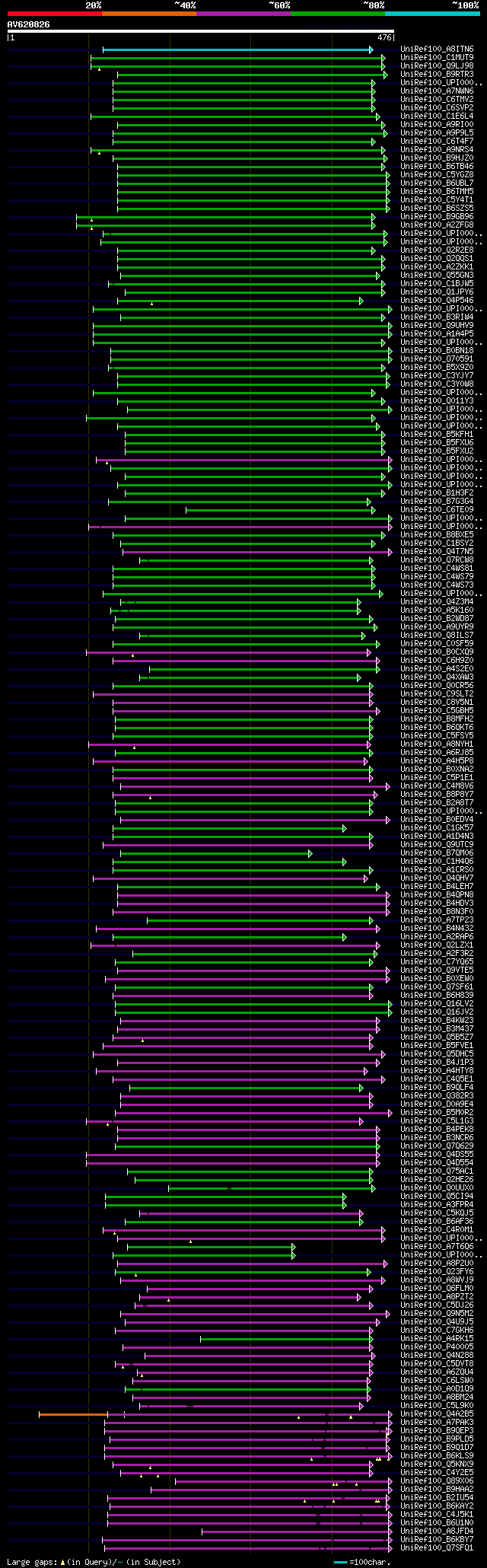Select the orange segment of the Q4A2B5 alignment
This screenshot has height=1568, width=487.
tap(73, 1414)
